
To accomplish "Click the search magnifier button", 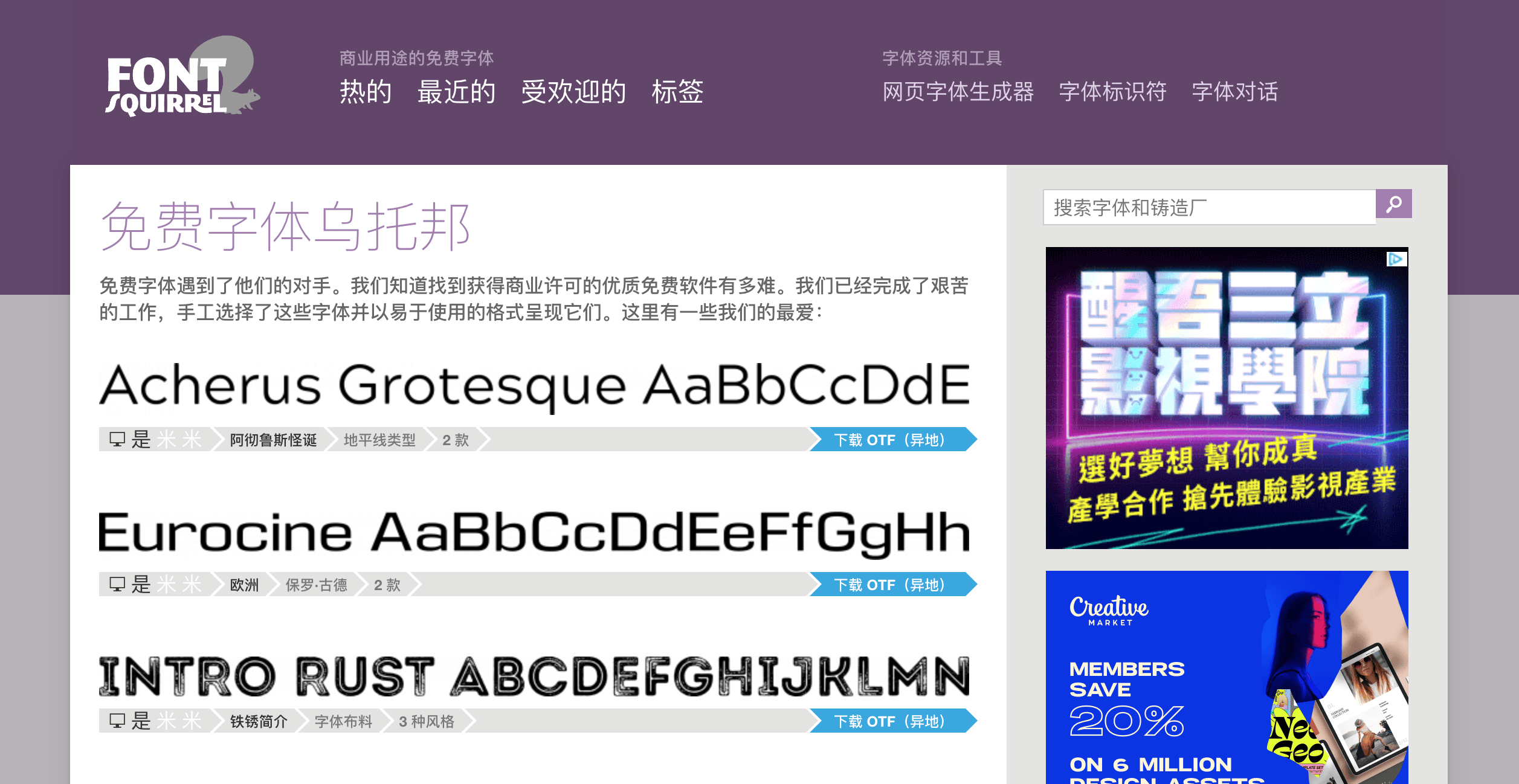I will pyautogui.click(x=1393, y=204).
